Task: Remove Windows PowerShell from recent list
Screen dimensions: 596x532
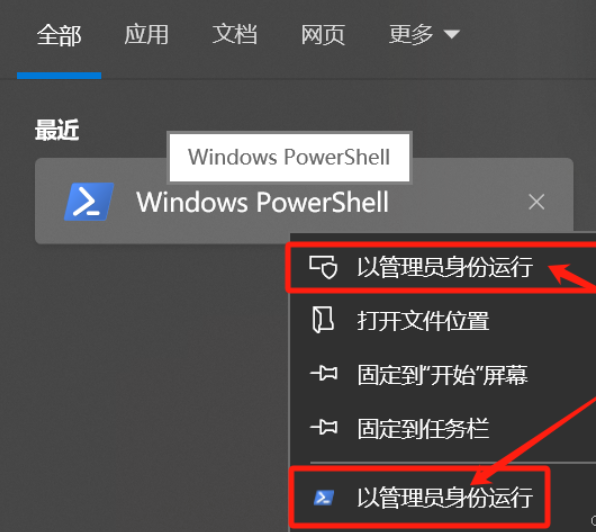Action: [x=536, y=202]
